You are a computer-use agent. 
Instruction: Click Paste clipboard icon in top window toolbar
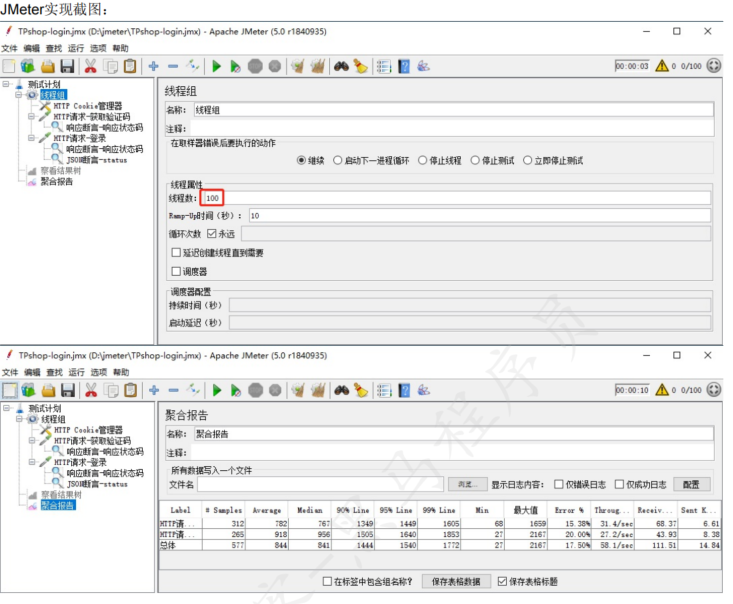pos(130,66)
